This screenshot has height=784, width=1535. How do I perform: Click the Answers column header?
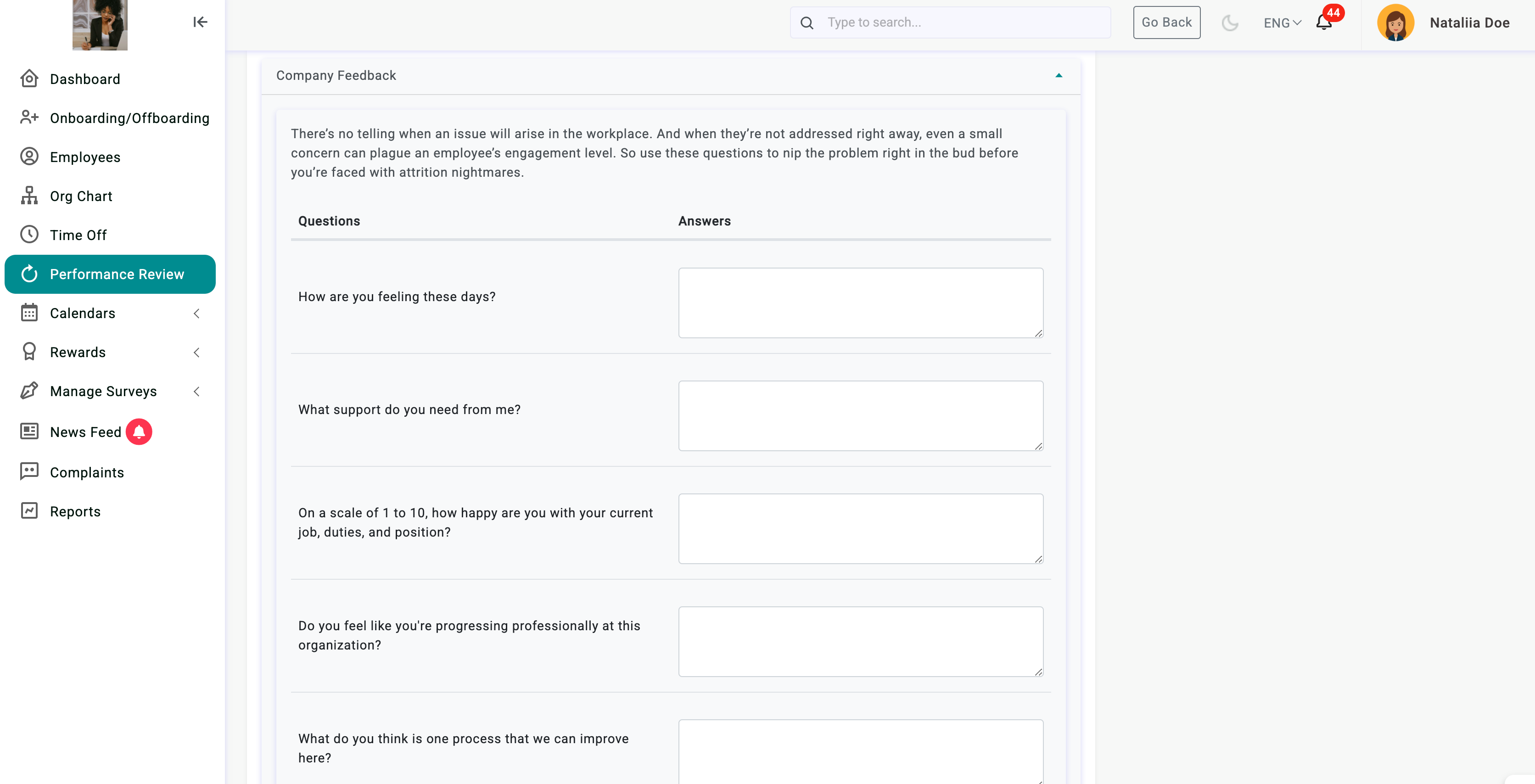click(704, 221)
